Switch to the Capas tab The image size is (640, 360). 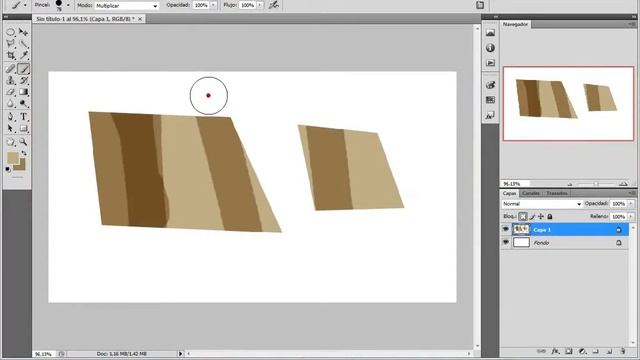coord(509,193)
